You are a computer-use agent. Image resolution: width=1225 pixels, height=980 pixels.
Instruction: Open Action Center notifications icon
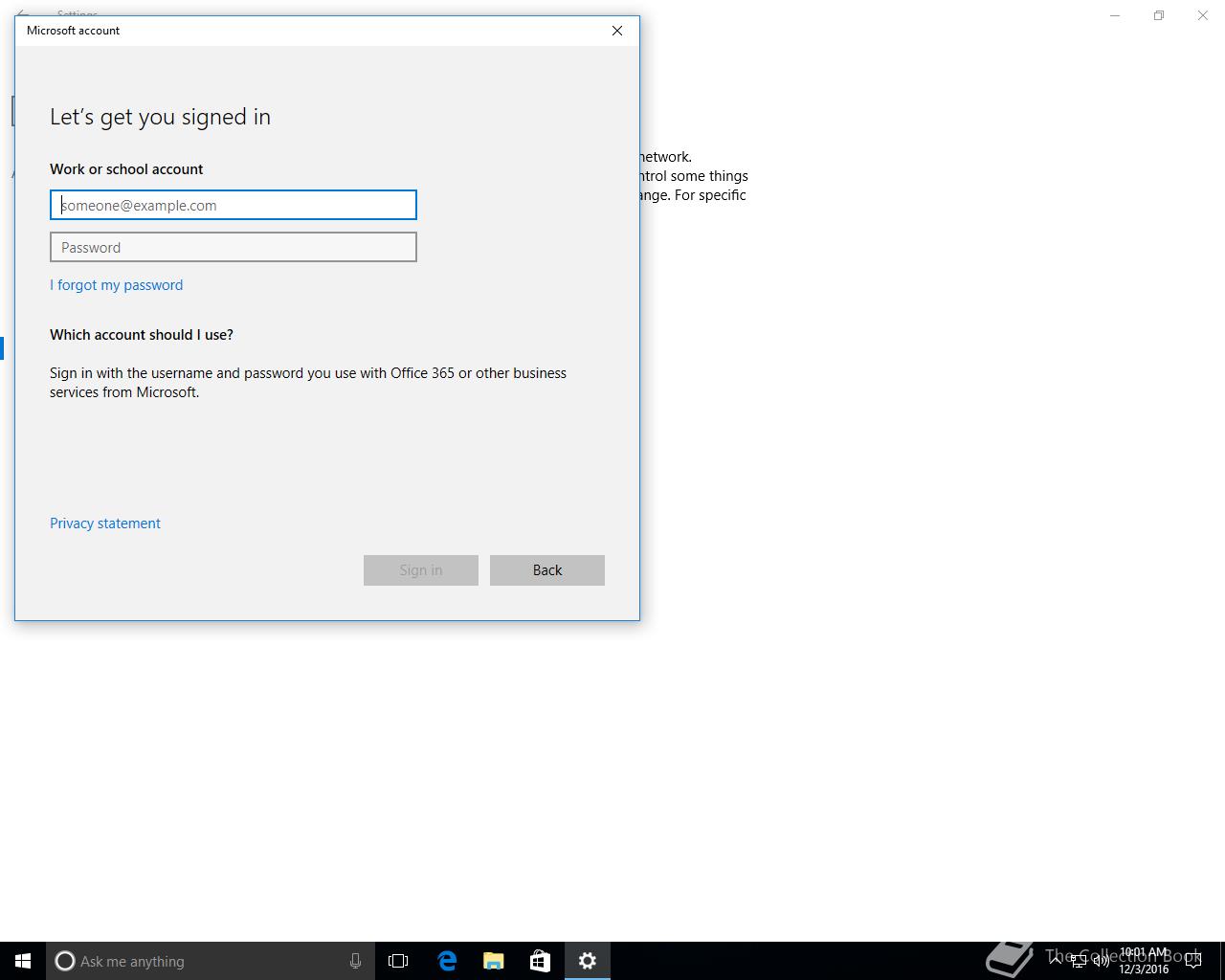point(1193,961)
